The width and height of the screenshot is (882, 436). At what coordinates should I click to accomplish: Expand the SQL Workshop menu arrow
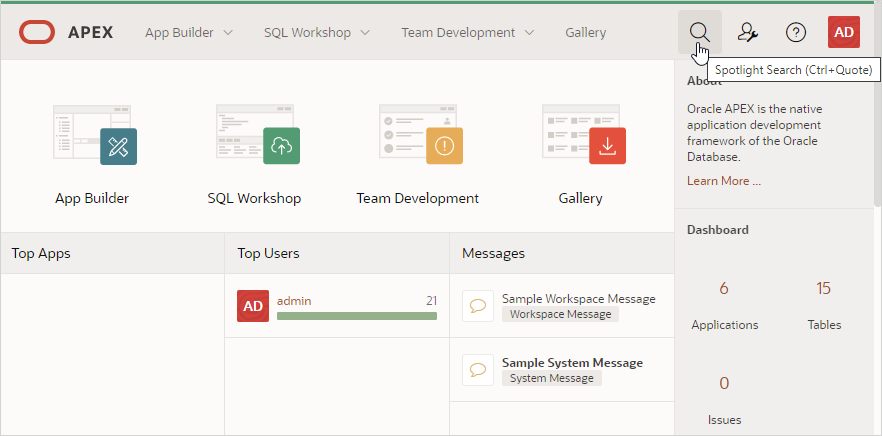point(365,33)
